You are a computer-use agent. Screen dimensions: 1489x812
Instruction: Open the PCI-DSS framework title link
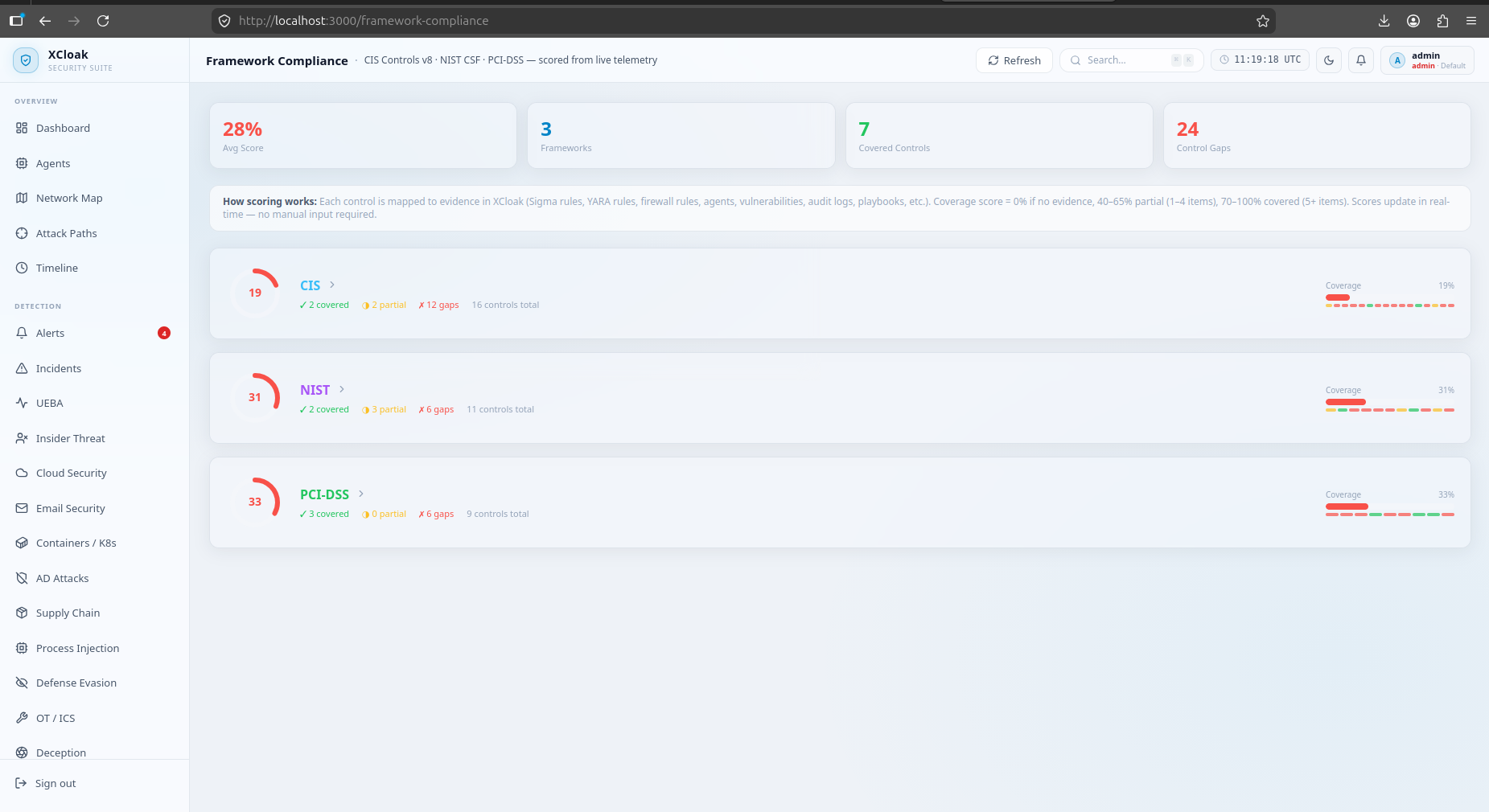click(325, 494)
